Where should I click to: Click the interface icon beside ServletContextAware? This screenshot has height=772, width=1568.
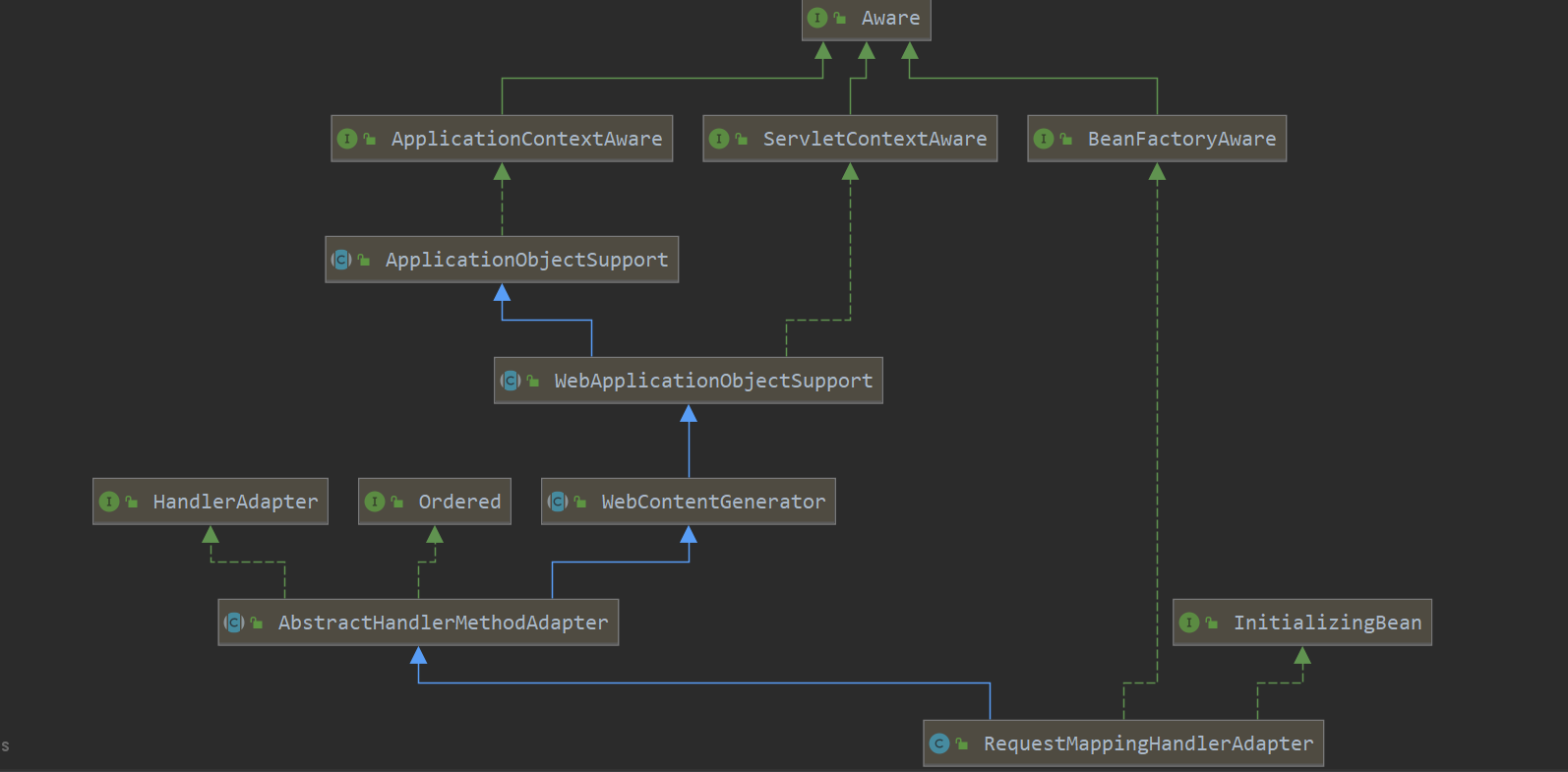(719, 139)
